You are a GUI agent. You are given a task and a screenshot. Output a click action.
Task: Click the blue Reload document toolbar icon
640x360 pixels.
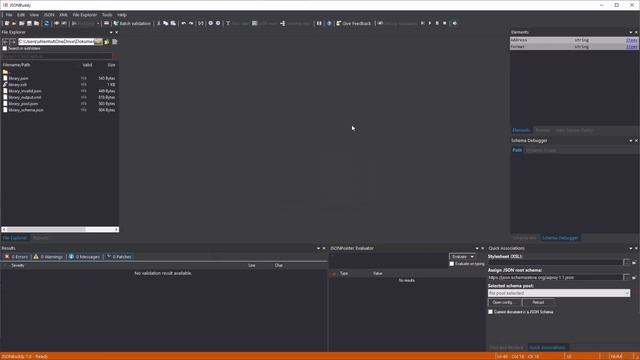(x=46, y=23)
